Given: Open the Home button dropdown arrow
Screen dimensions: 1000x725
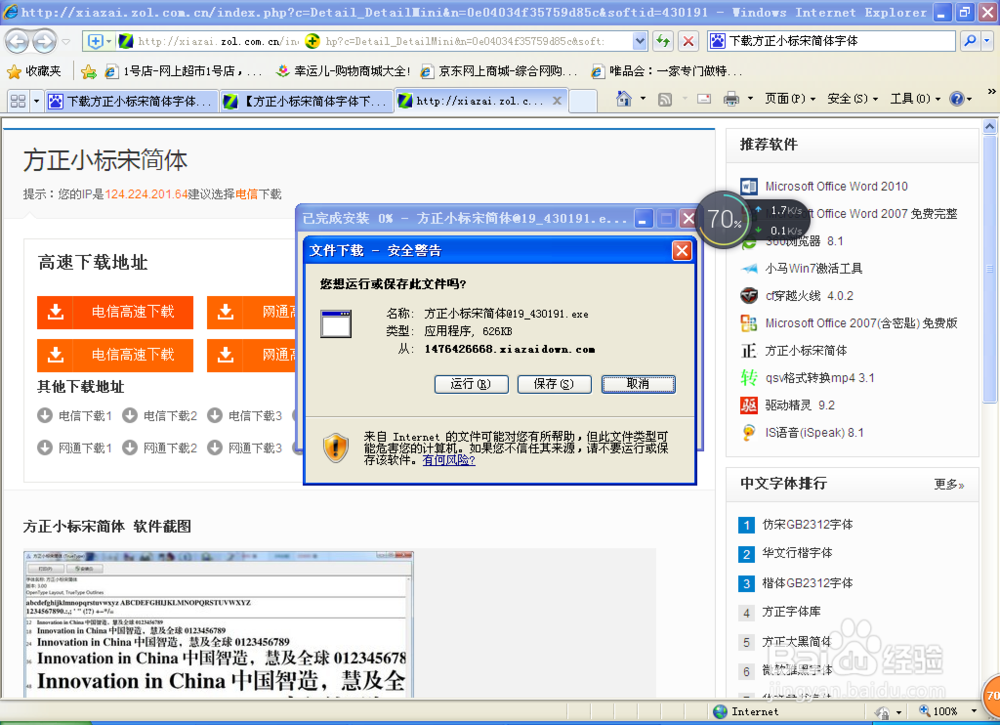Looking at the screenshot, I should (x=643, y=99).
